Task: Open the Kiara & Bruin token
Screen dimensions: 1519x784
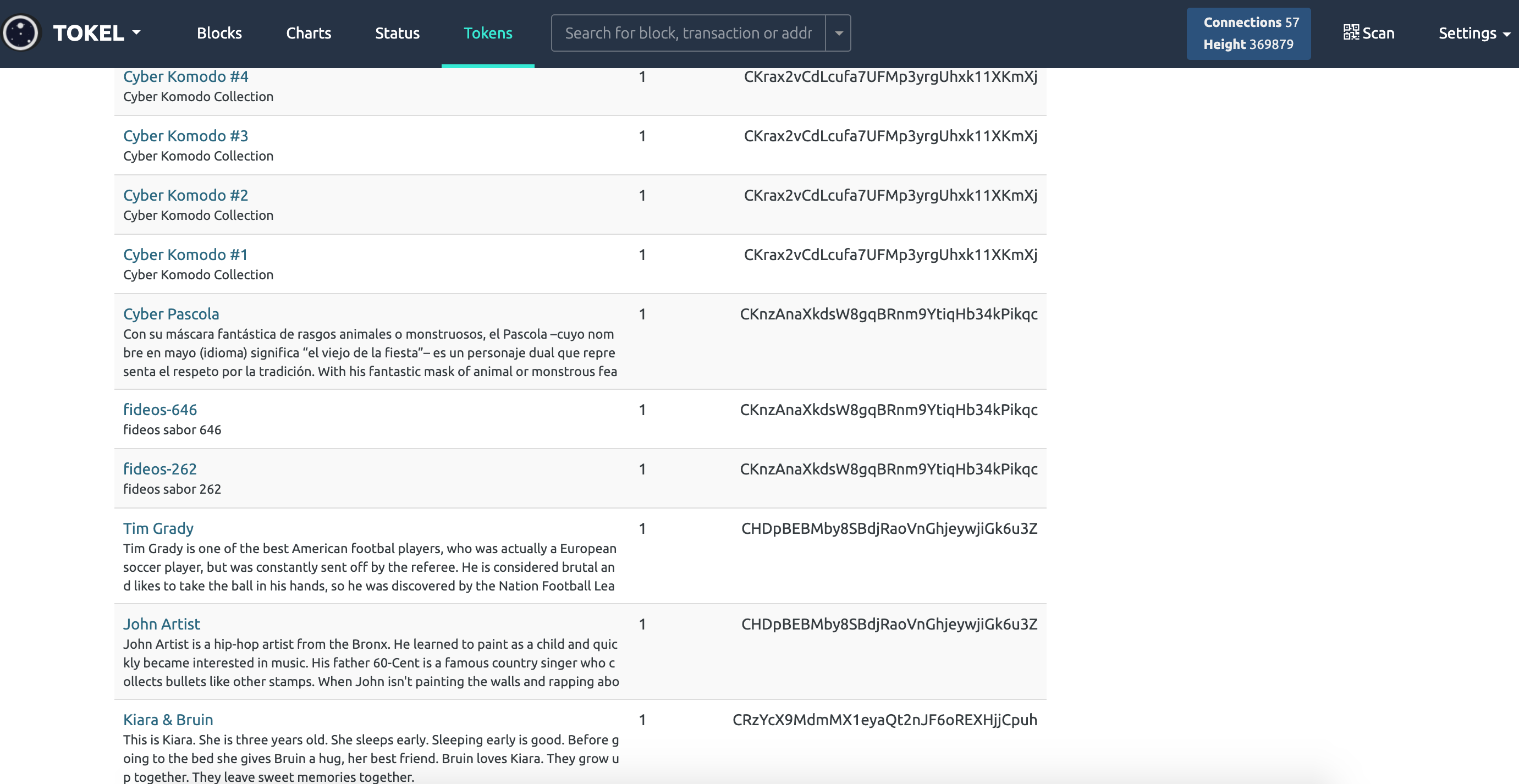Action: click(168, 720)
